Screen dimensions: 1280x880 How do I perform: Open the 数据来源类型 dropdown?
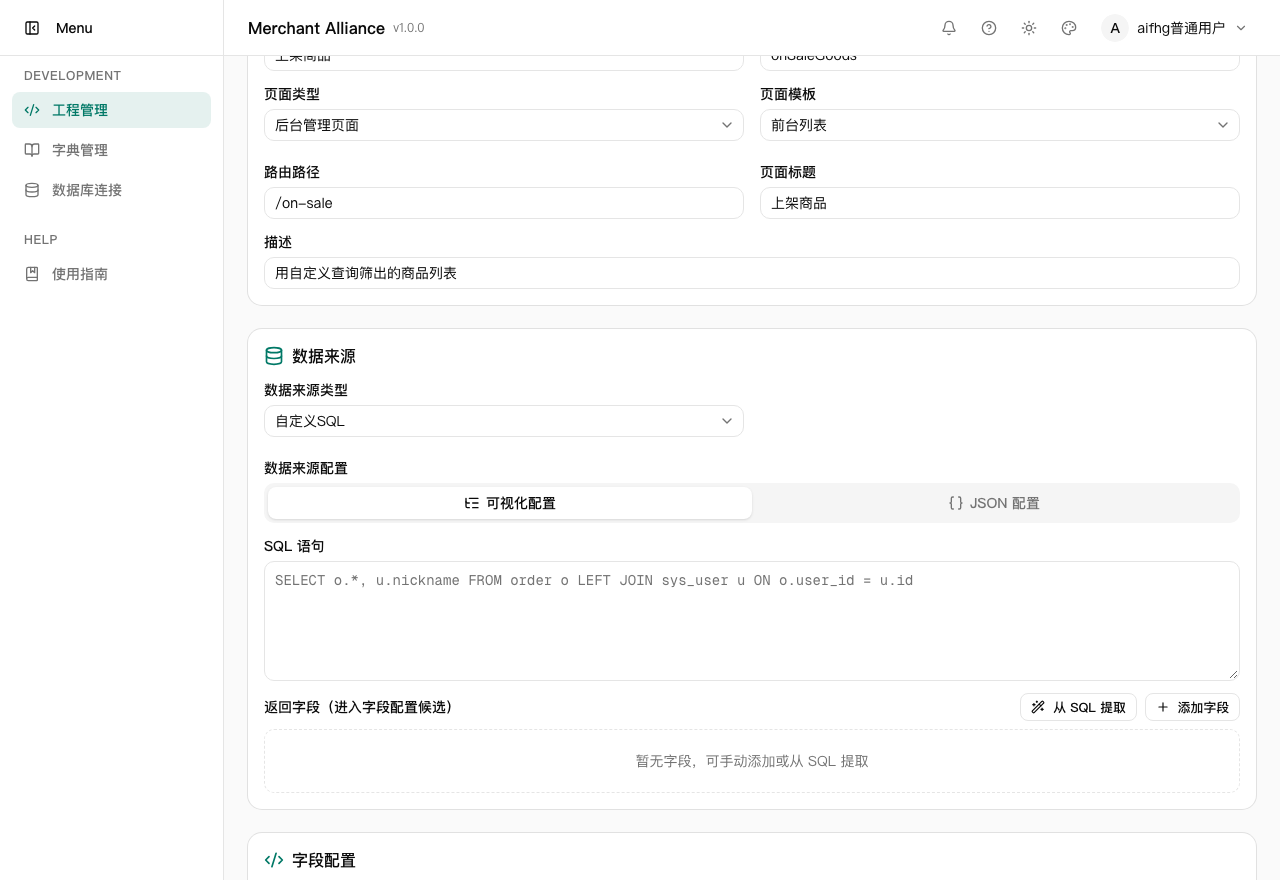point(504,421)
